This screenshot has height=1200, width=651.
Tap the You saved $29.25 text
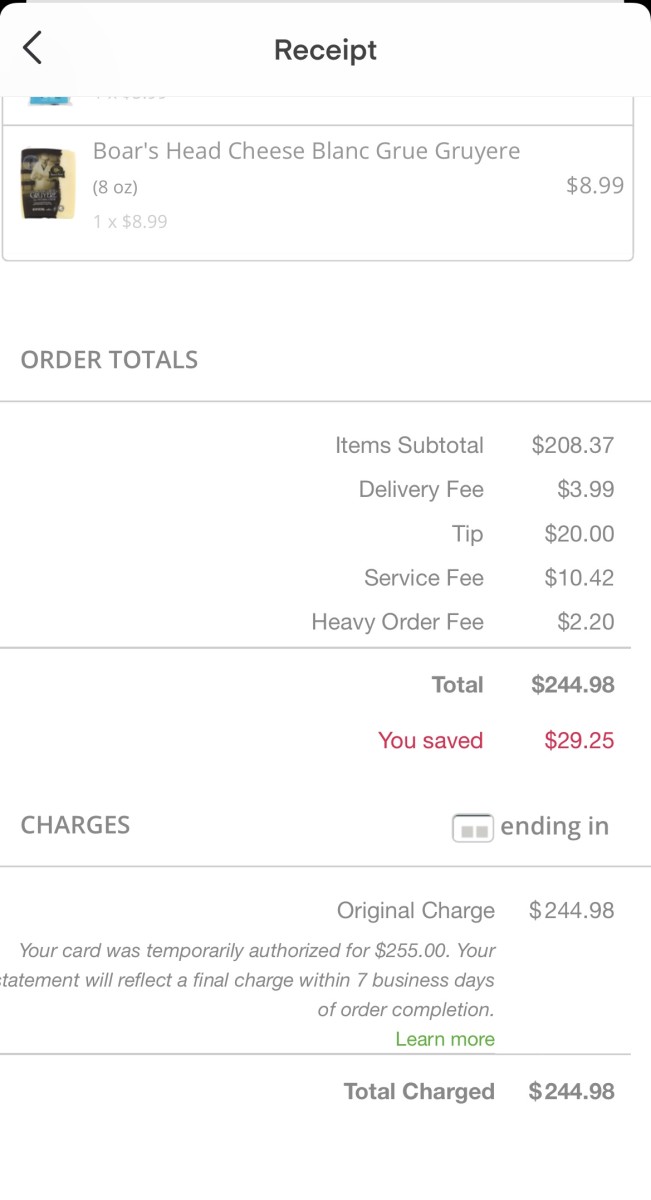(496, 741)
